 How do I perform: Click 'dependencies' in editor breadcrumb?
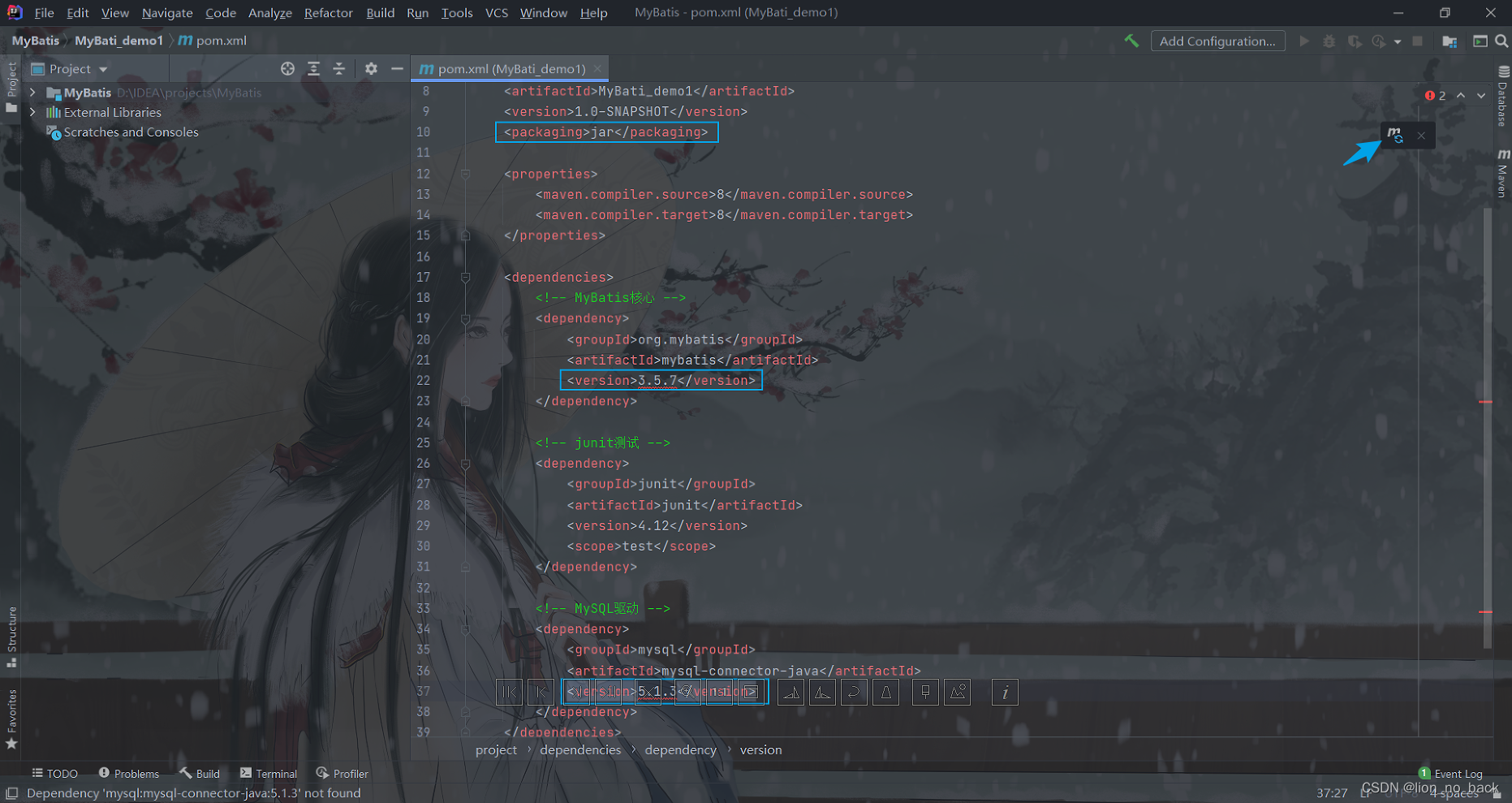click(x=580, y=750)
